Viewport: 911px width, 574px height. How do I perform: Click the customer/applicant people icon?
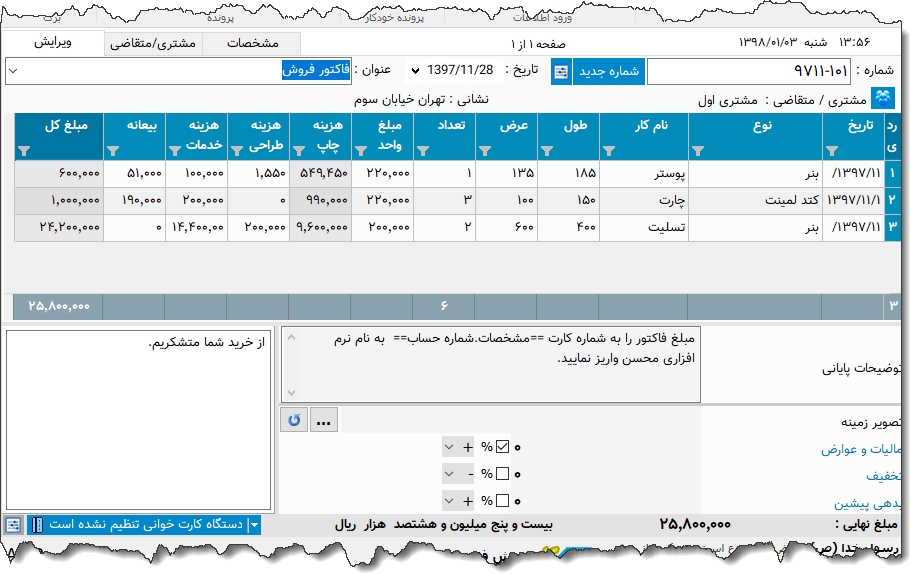884,99
